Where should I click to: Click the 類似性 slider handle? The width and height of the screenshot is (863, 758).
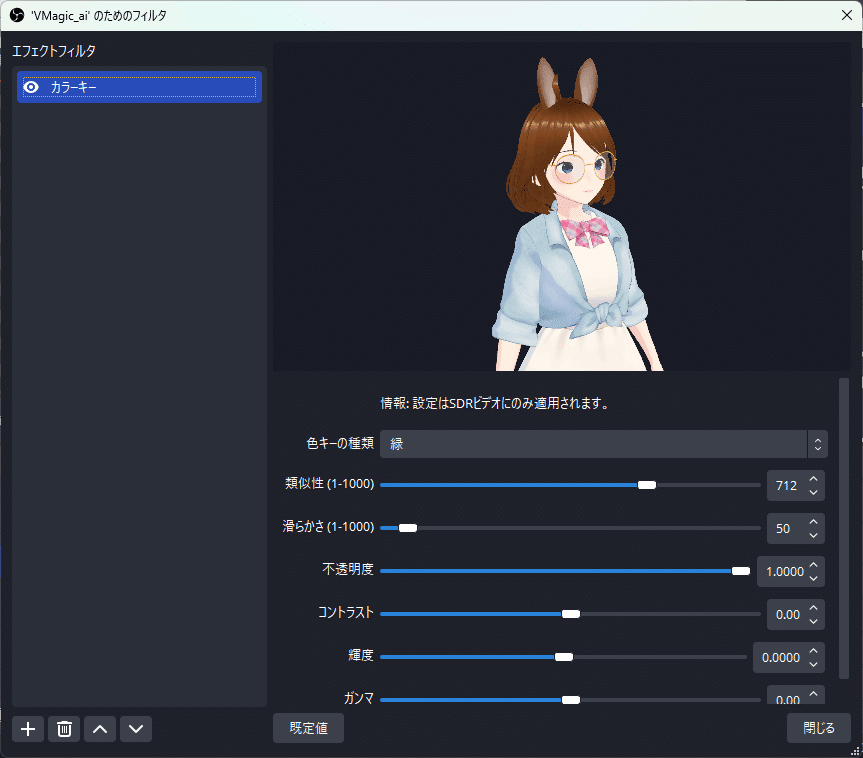[647, 485]
